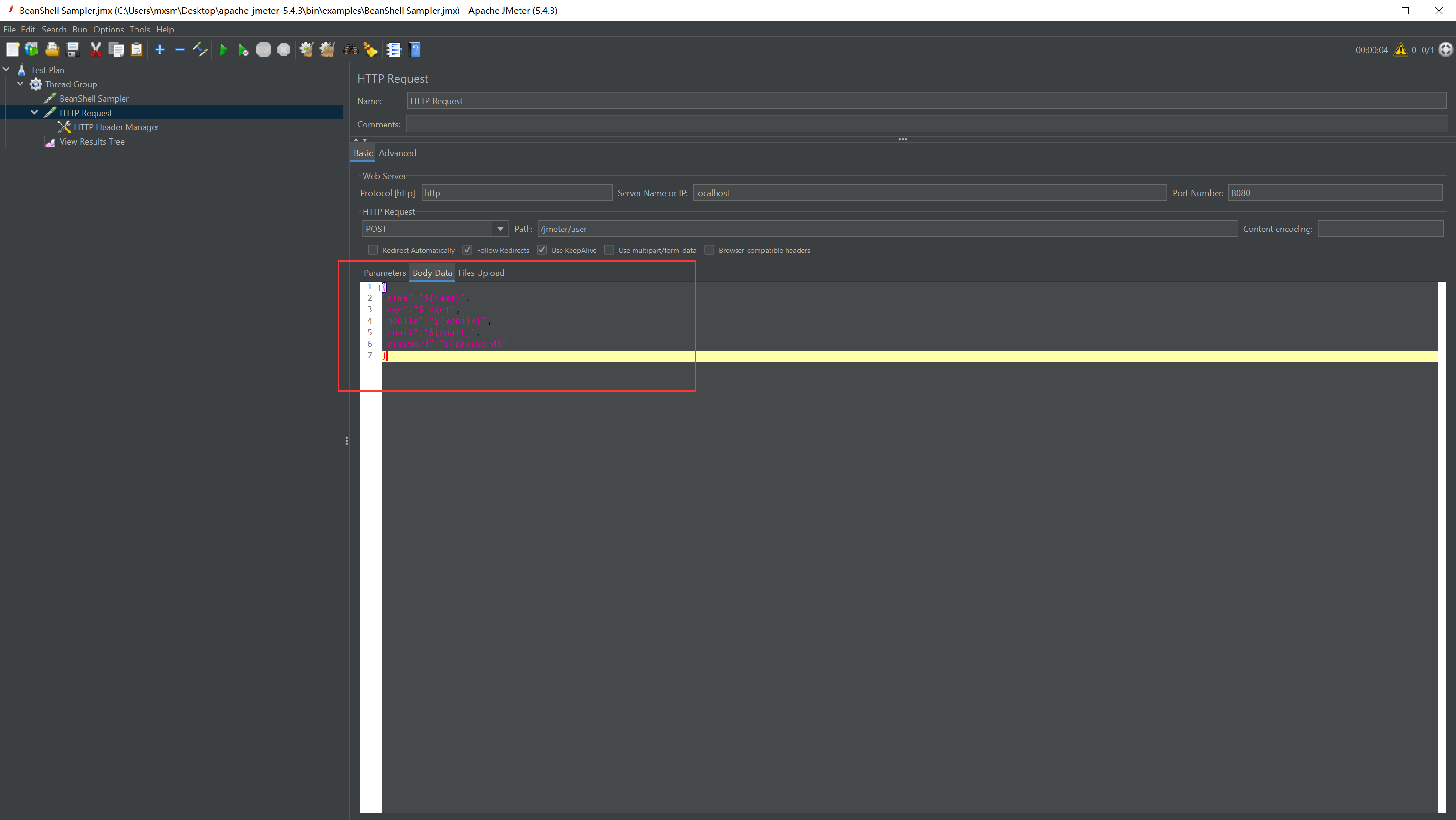Screen dimensions: 1456x820
Task: Collapse the Thread Group tree node
Action: coord(21,84)
